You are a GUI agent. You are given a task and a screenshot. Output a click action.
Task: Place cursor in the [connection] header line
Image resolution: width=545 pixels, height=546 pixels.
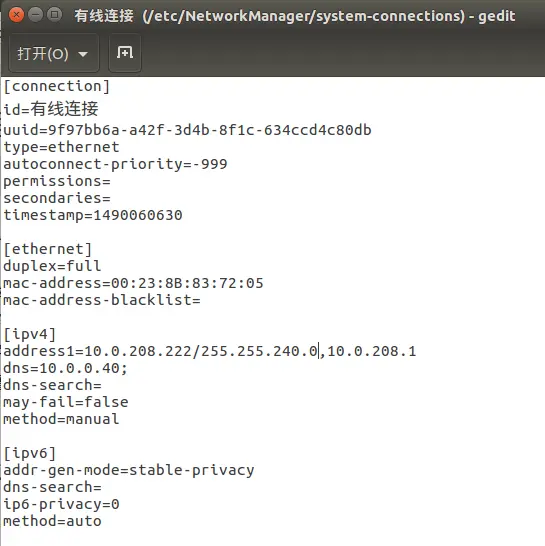pos(56,86)
